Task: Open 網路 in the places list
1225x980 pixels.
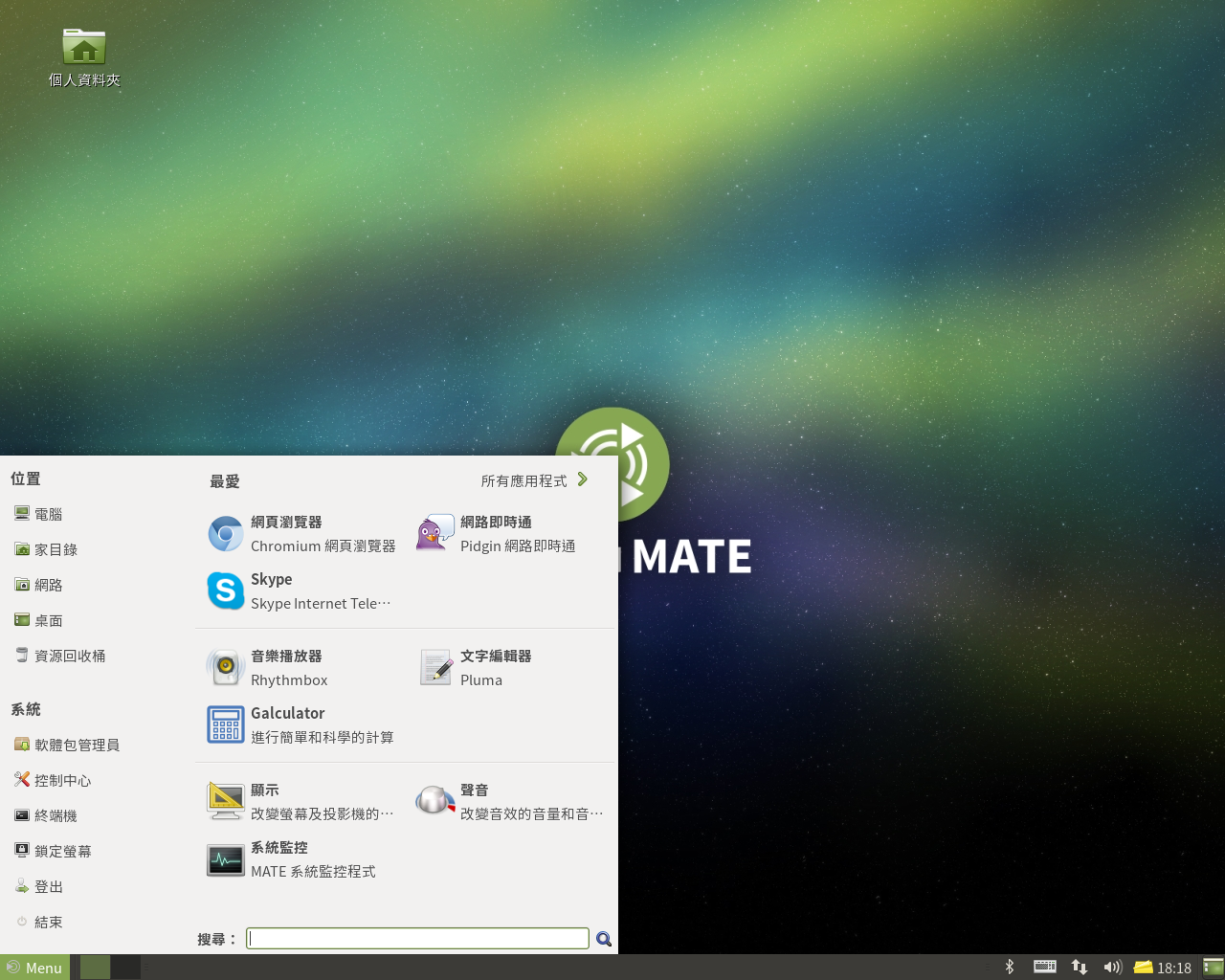Action: tap(38, 585)
